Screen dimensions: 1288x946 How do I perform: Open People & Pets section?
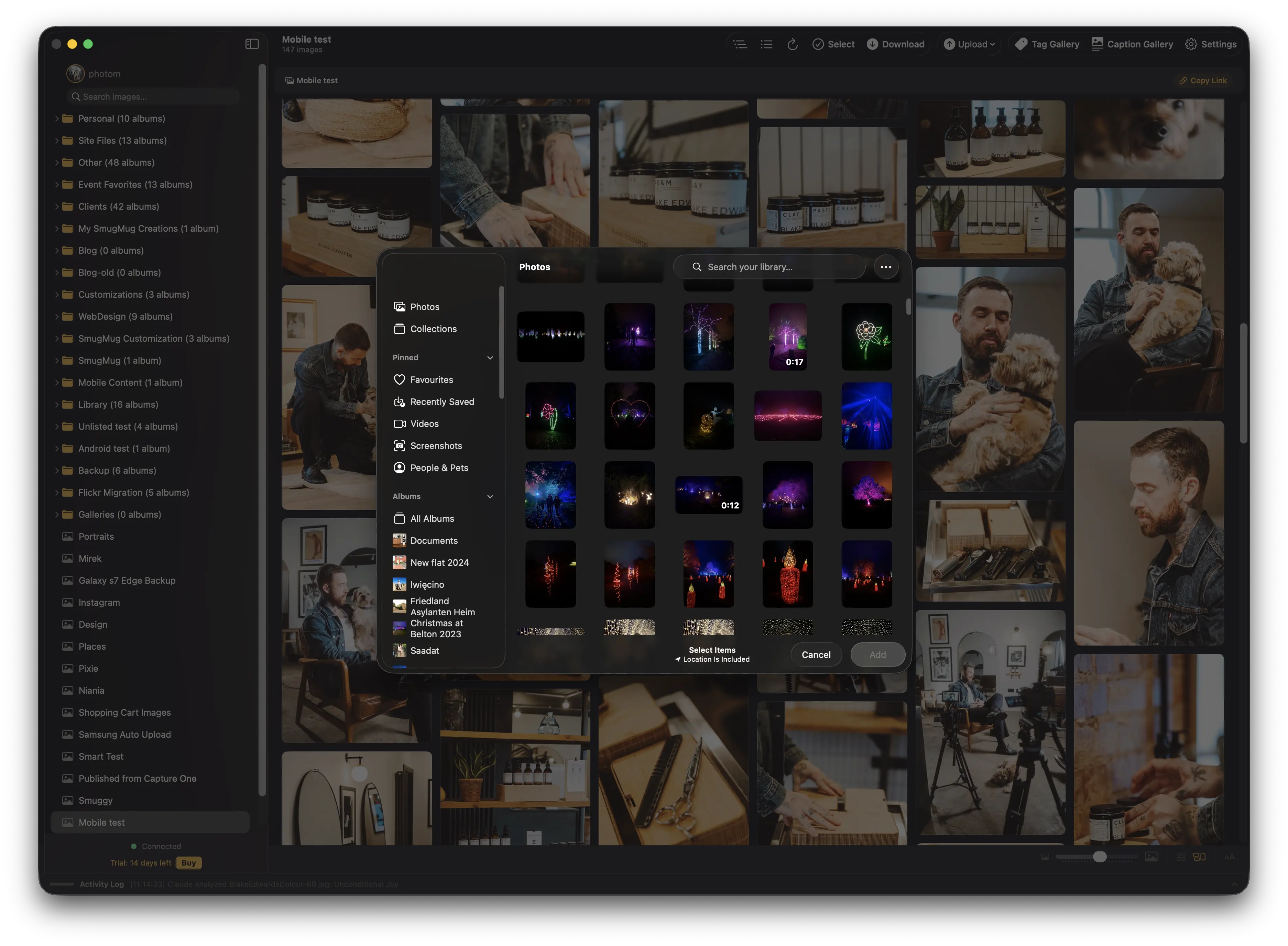click(x=439, y=467)
